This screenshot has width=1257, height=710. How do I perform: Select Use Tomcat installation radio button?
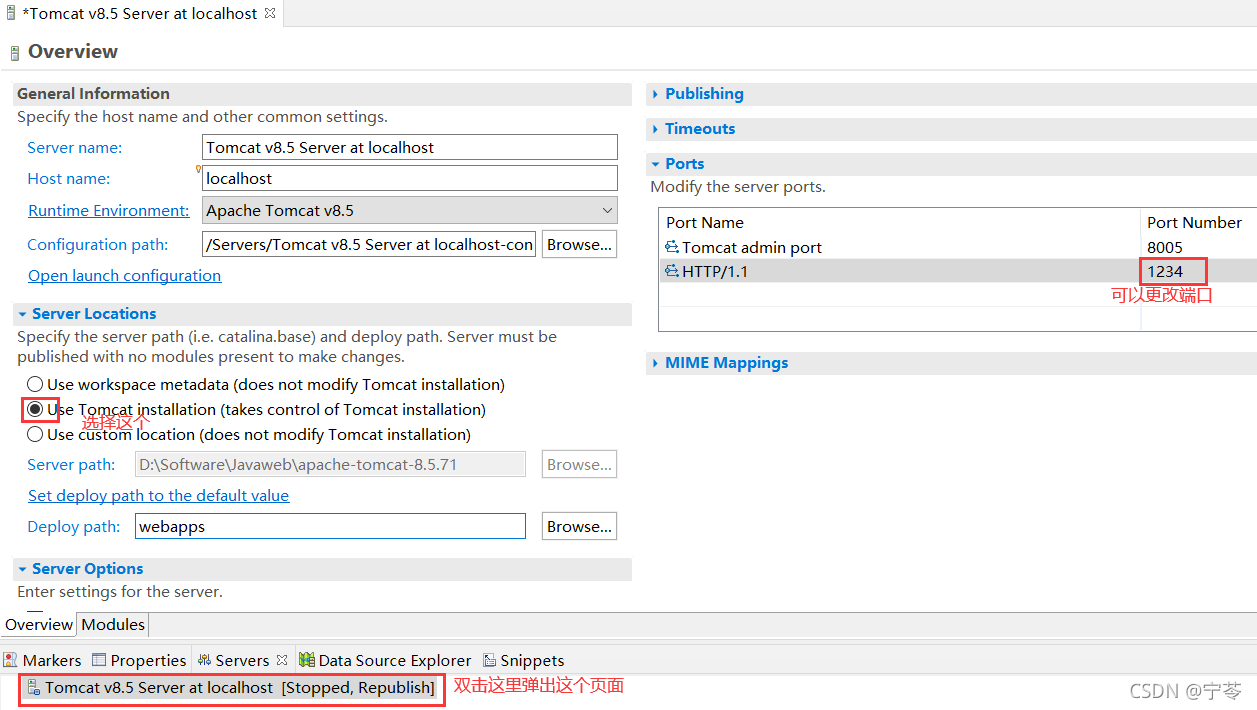click(x=35, y=409)
